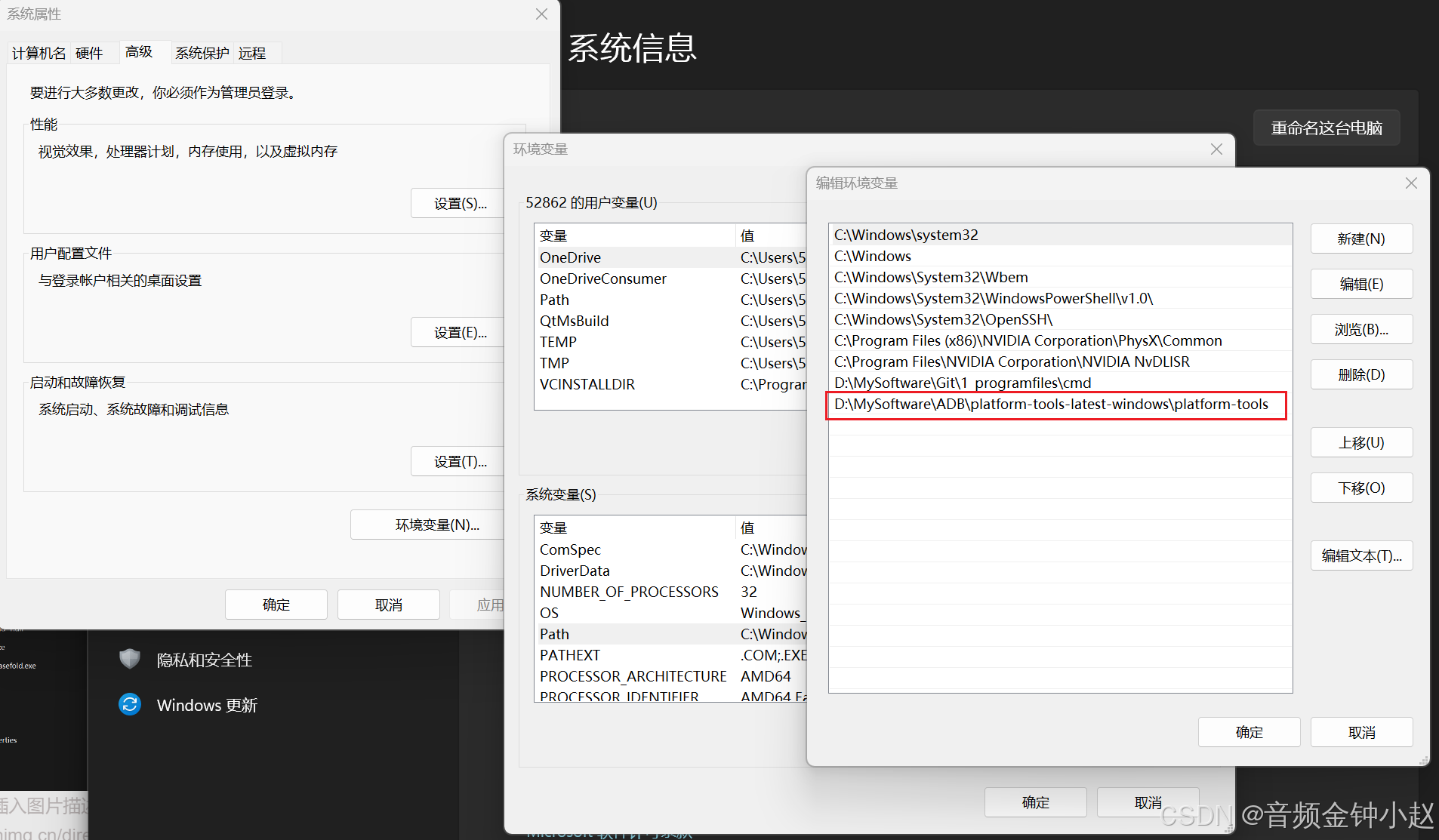Click 新建(N) button in edit dialog

[1361, 238]
